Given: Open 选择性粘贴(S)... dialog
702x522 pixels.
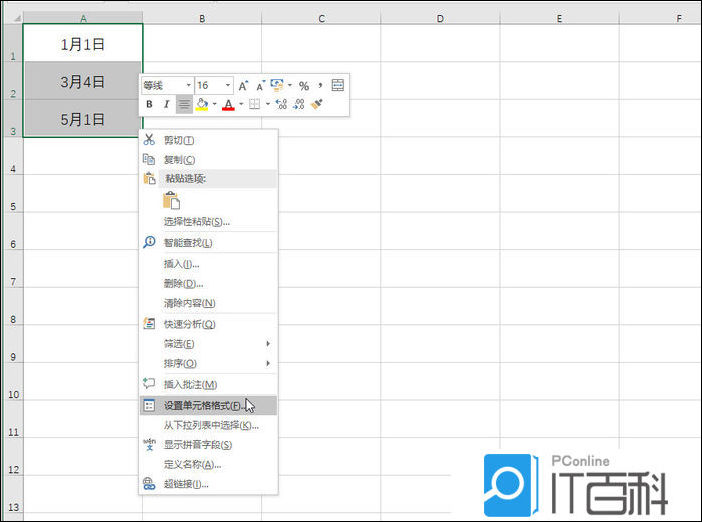Looking at the screenshot, I should [209, 221].
